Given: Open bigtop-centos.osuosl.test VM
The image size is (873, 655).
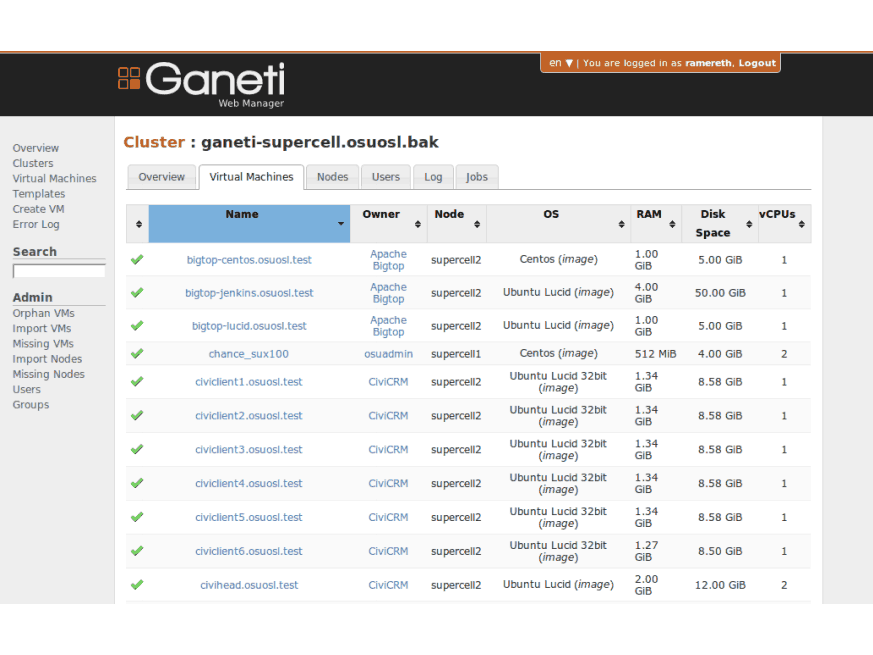Looking at the screenshot, I should click(x=249, y=260).
